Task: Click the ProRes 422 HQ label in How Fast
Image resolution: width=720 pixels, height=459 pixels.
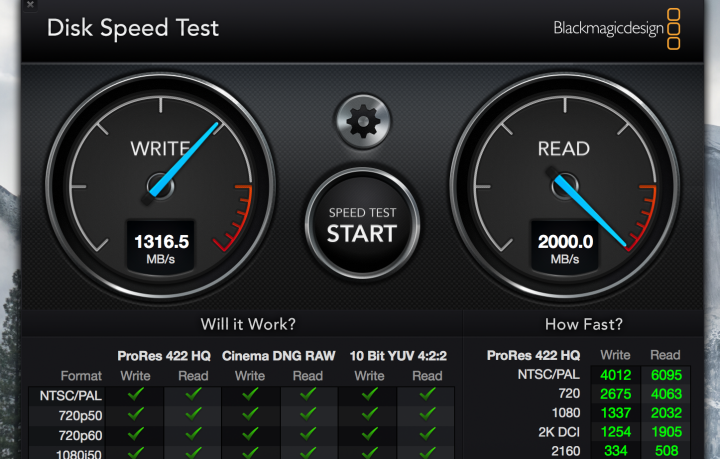Action: pyautogui.click(x=533, y=355)
